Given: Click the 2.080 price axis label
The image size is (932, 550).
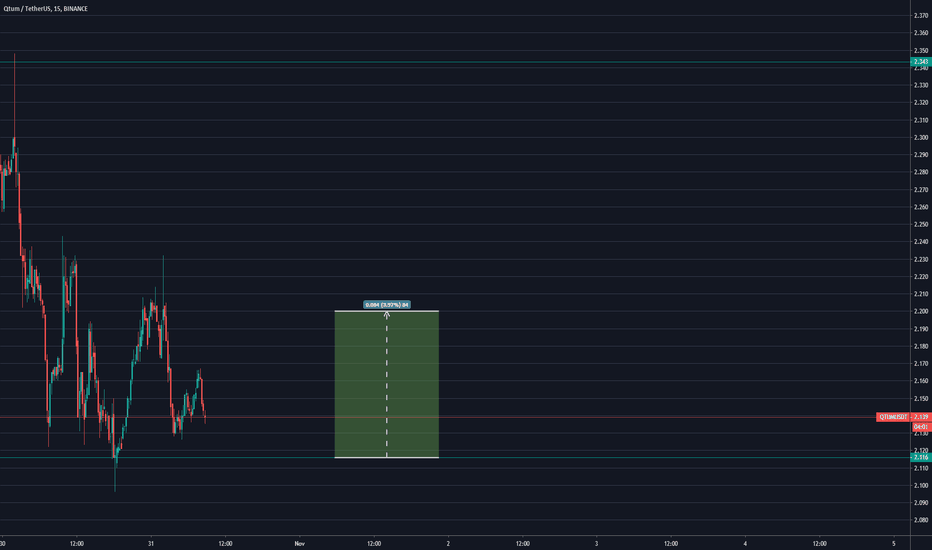Looking at the screenshot, I should pyautogui.click(x=921, y=520).
